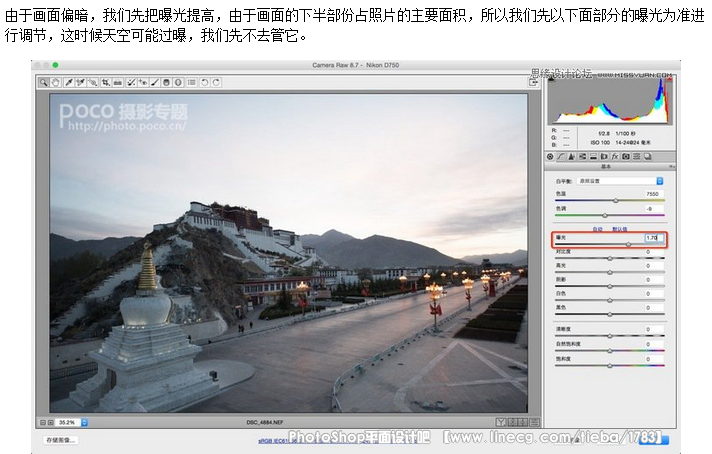The height and width of the screenshot is (454, 712).
Task: Open the 35.2% zoom level dropdown
Action: pos(84,422)
